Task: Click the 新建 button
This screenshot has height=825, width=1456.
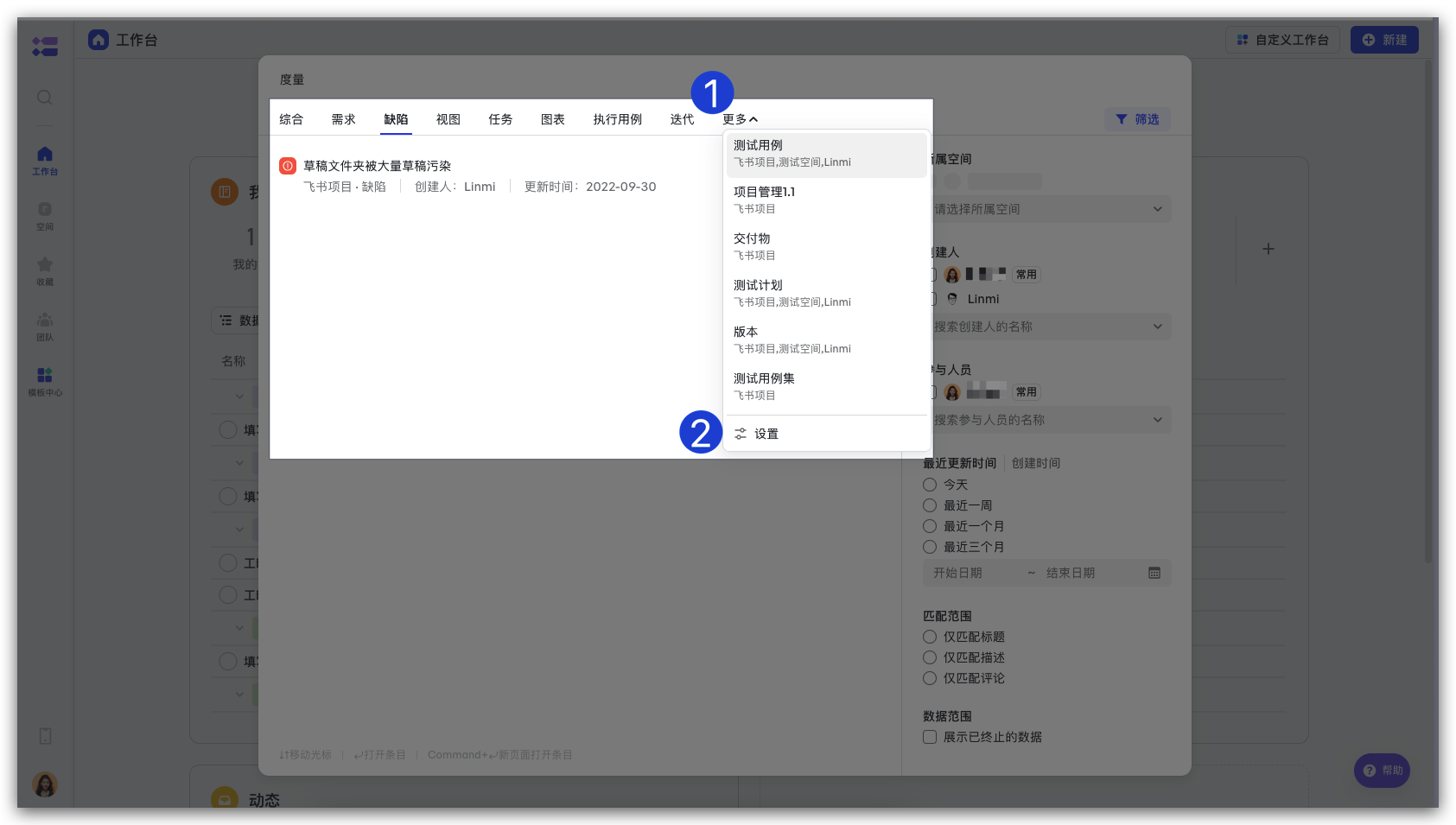Action: (x=1384, y=40)
